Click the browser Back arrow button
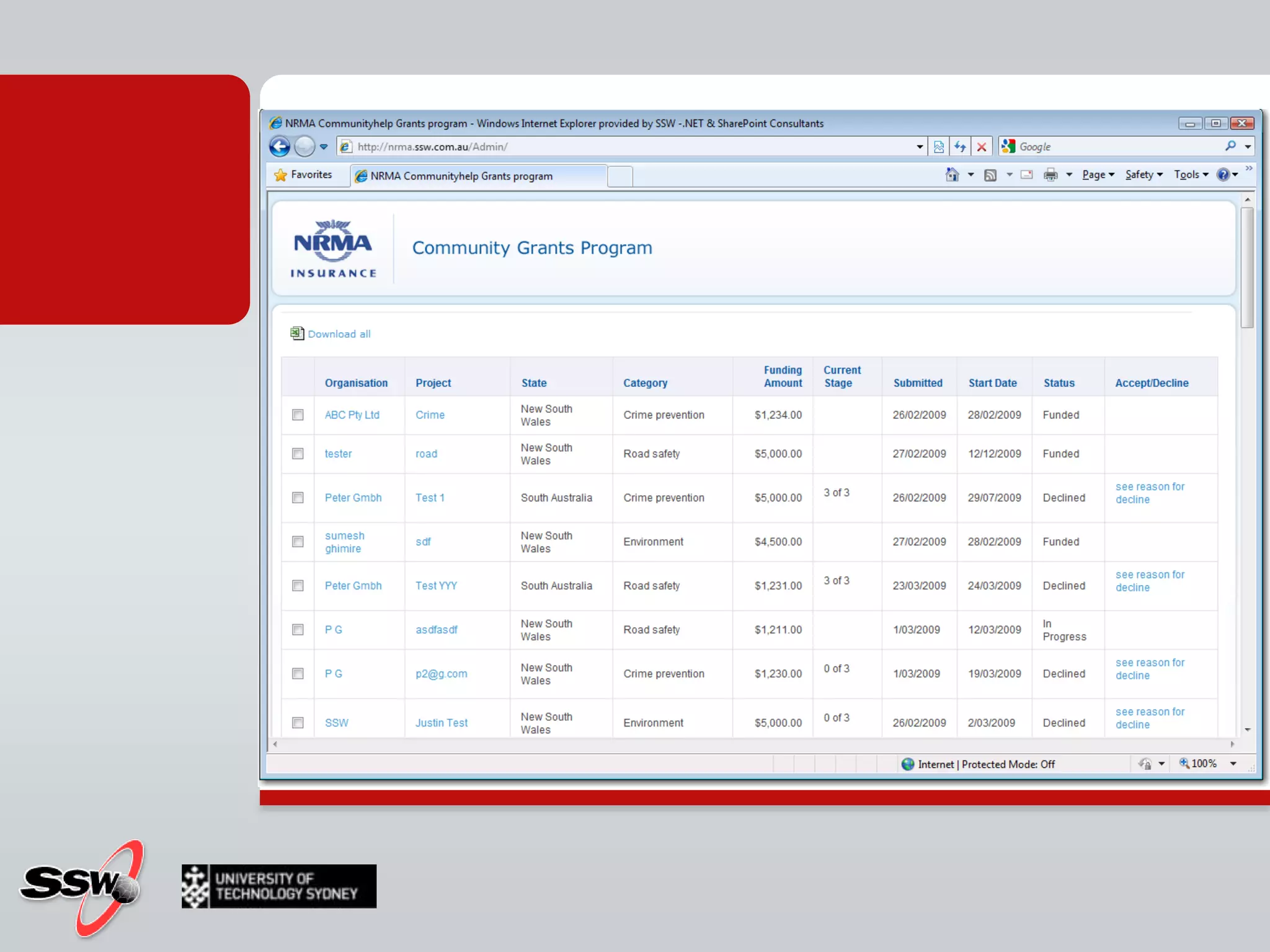Image resolution: width=1270 pixels, height=952 pixels. 280,147
